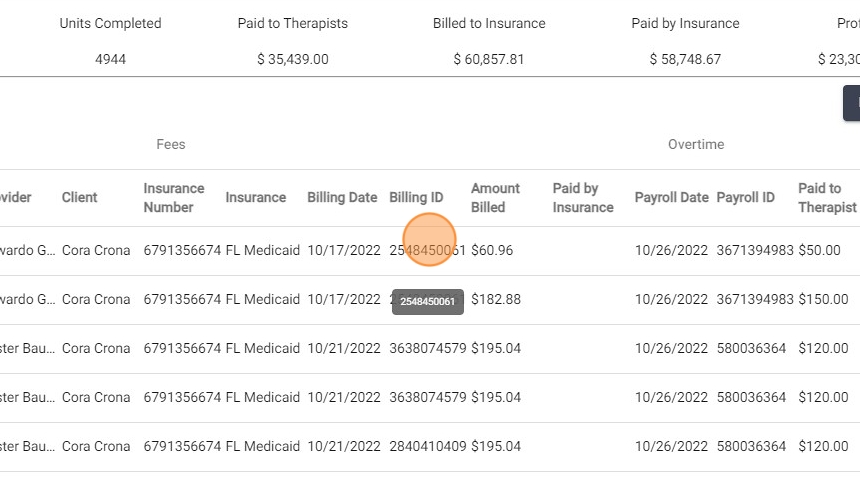This screenshot has height=481, width=860.
Task: Click the $182.88 amount billed cell
Action: [496, 300]
